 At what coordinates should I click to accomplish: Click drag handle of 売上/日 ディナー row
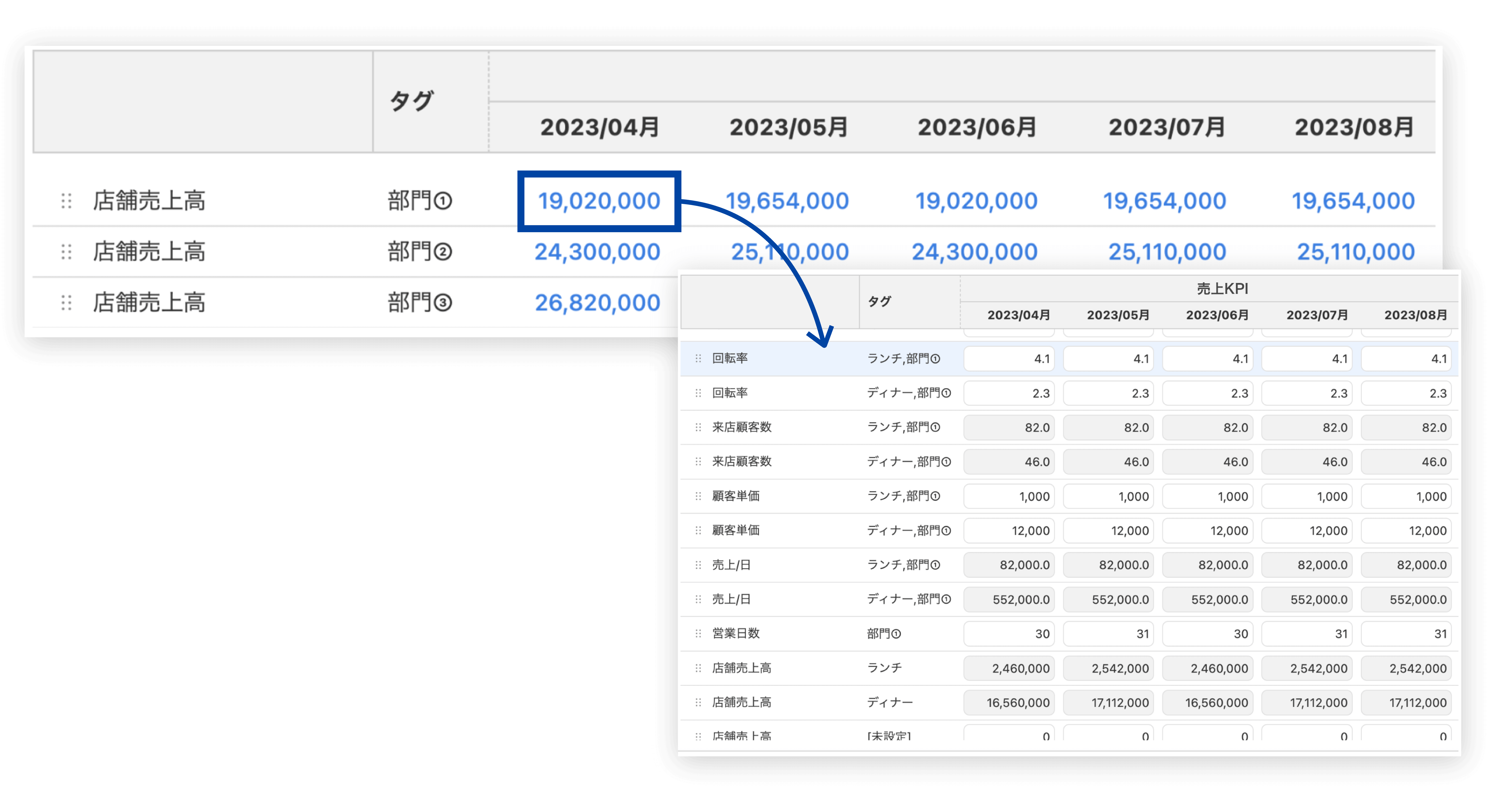(698, 599)
